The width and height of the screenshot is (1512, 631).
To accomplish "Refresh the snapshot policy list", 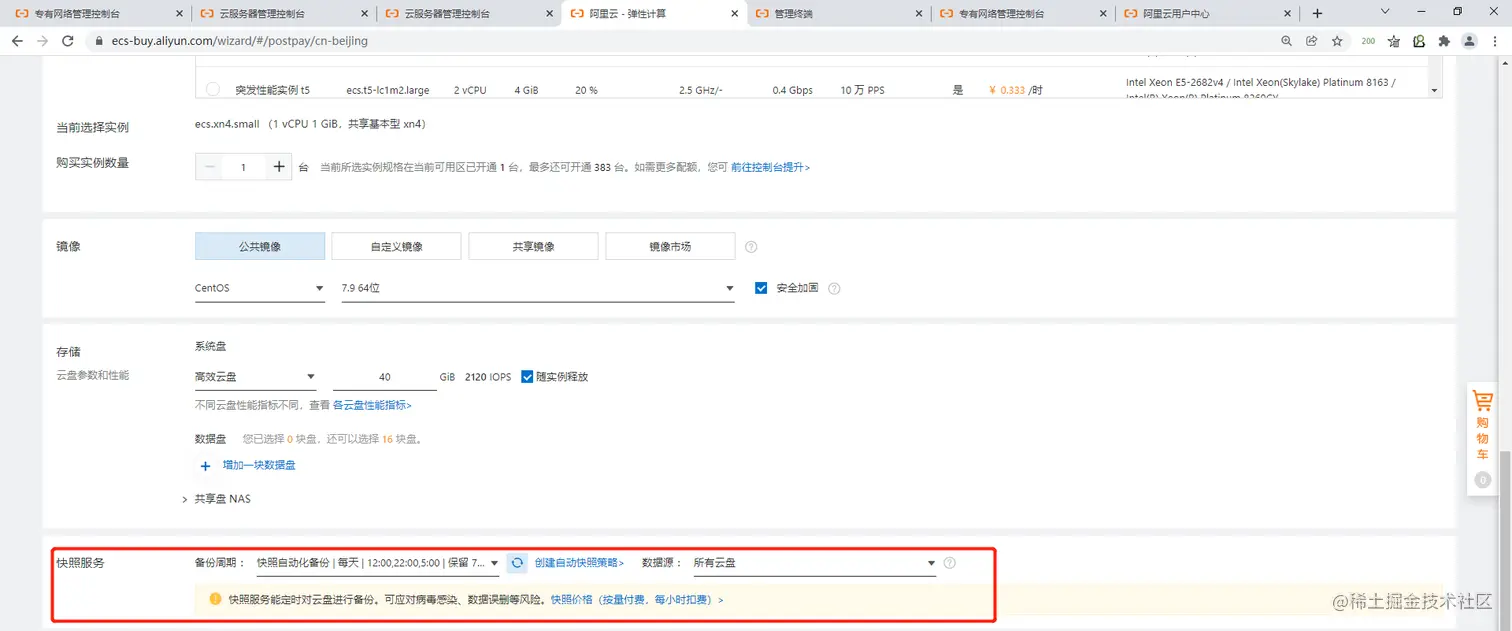I will 517,563.
